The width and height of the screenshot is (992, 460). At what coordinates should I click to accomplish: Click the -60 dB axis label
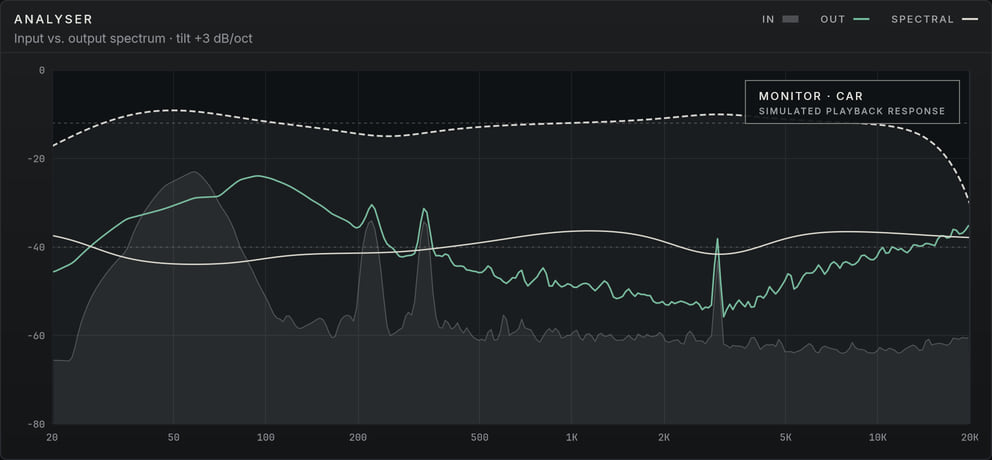pyautogui.click(x=38, y=335)
